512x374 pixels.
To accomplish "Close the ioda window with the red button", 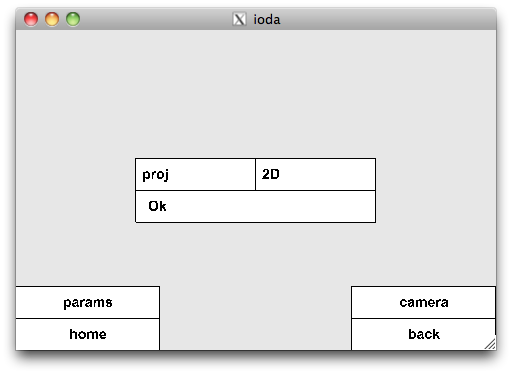I will pos(31,19).
